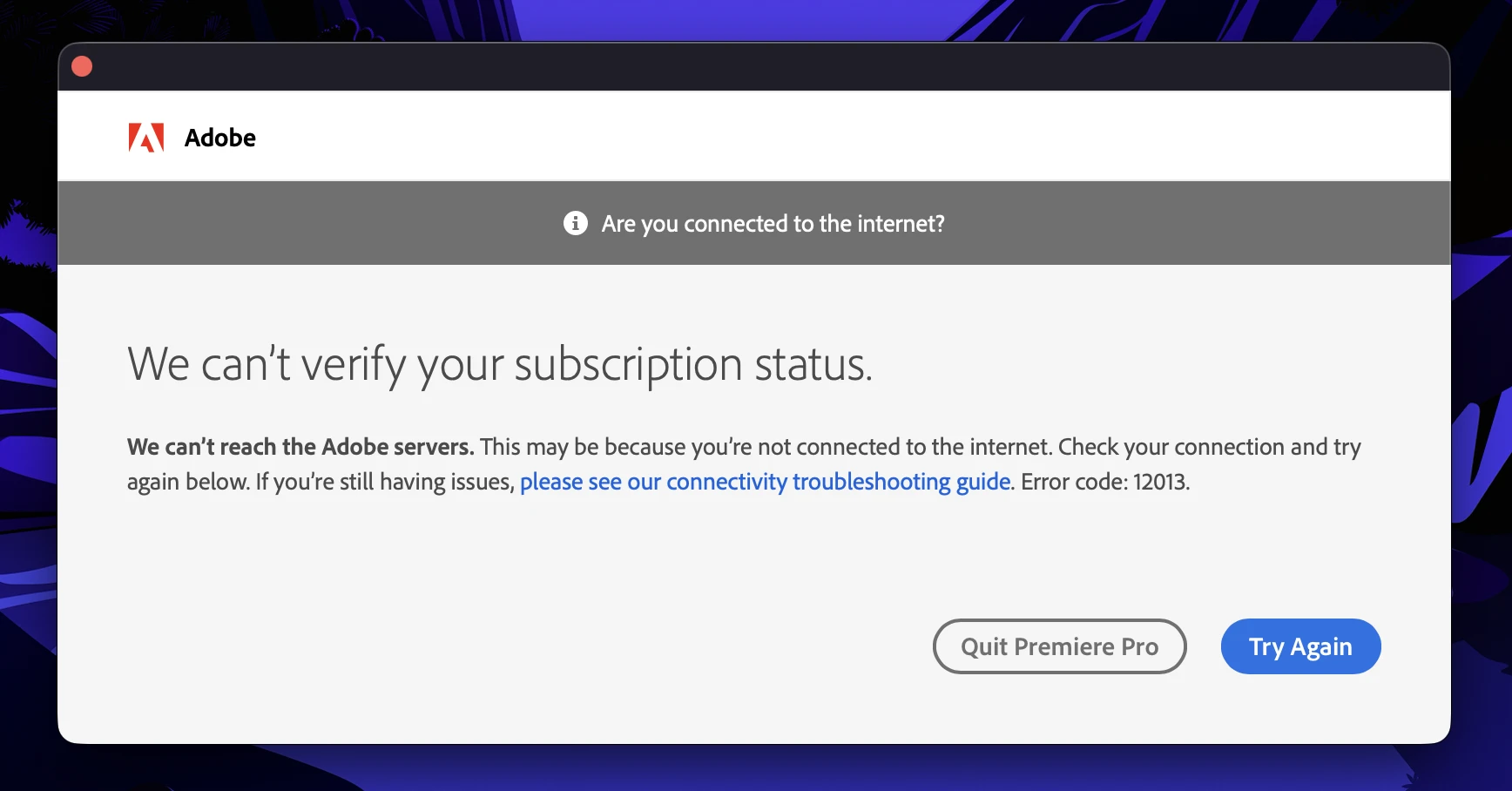
Task: Click the 'We can't verify your subscription status' heading
Action: pos(500,364)
